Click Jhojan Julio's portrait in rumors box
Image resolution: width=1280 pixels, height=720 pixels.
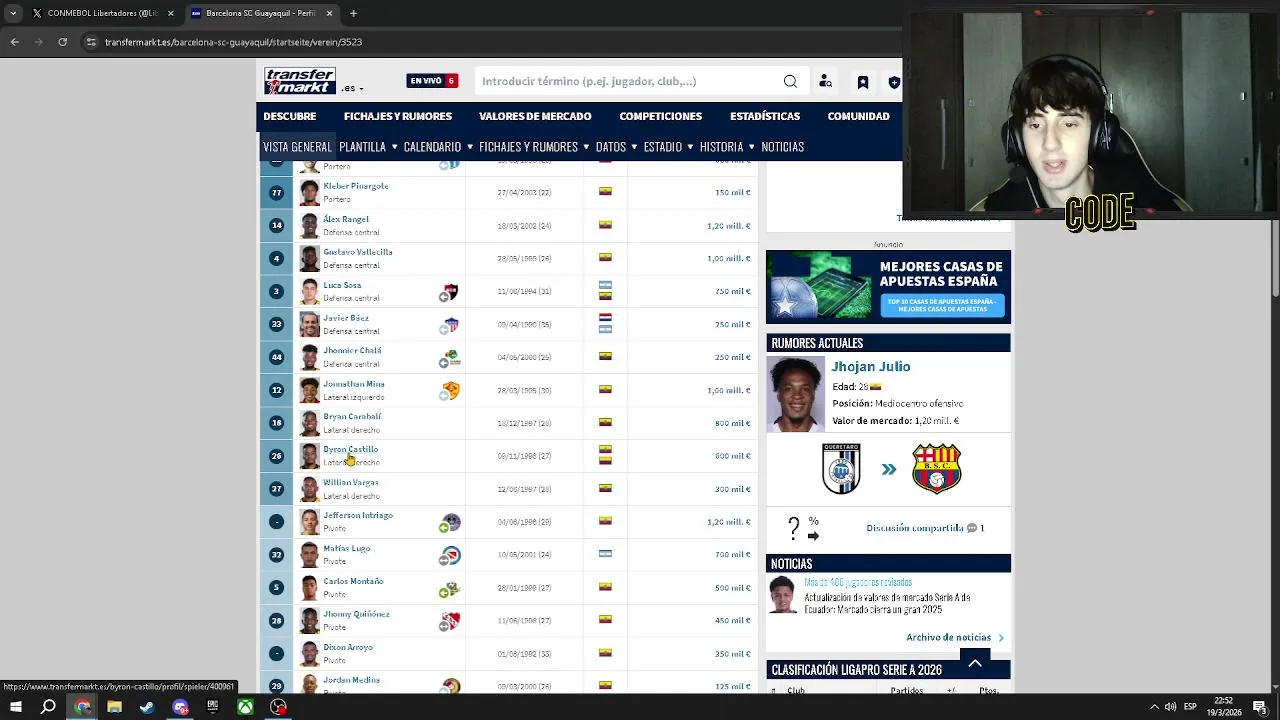795,394
